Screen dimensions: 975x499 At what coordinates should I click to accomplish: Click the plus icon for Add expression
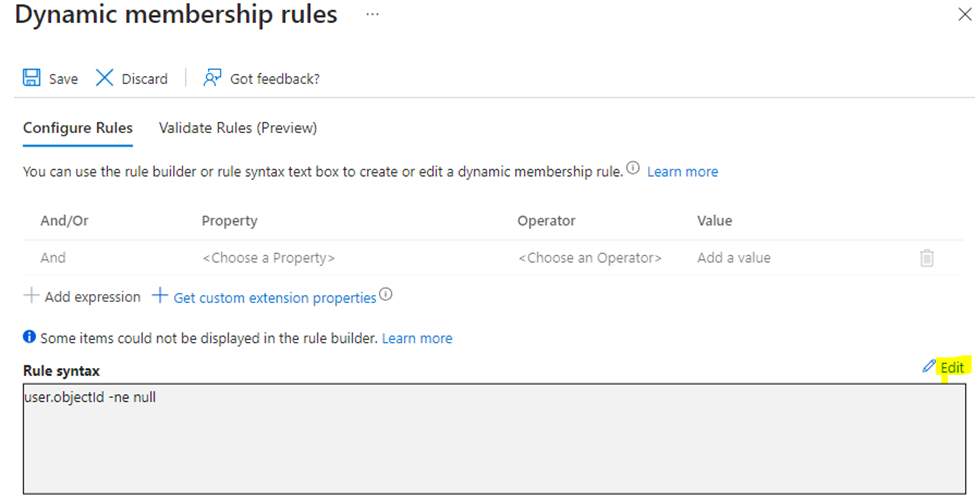point(31,296)
